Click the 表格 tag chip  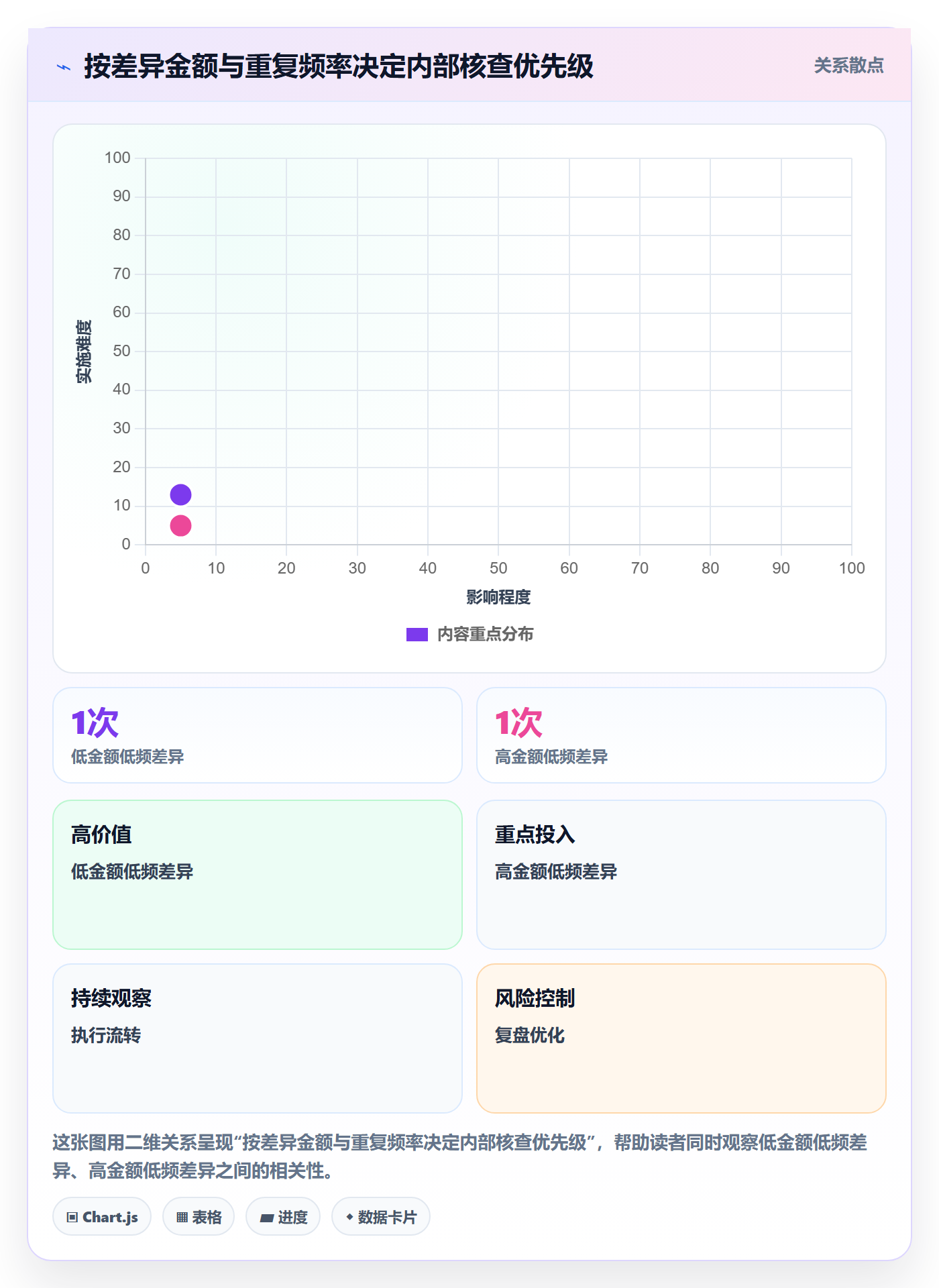[x=199, y=1217]
